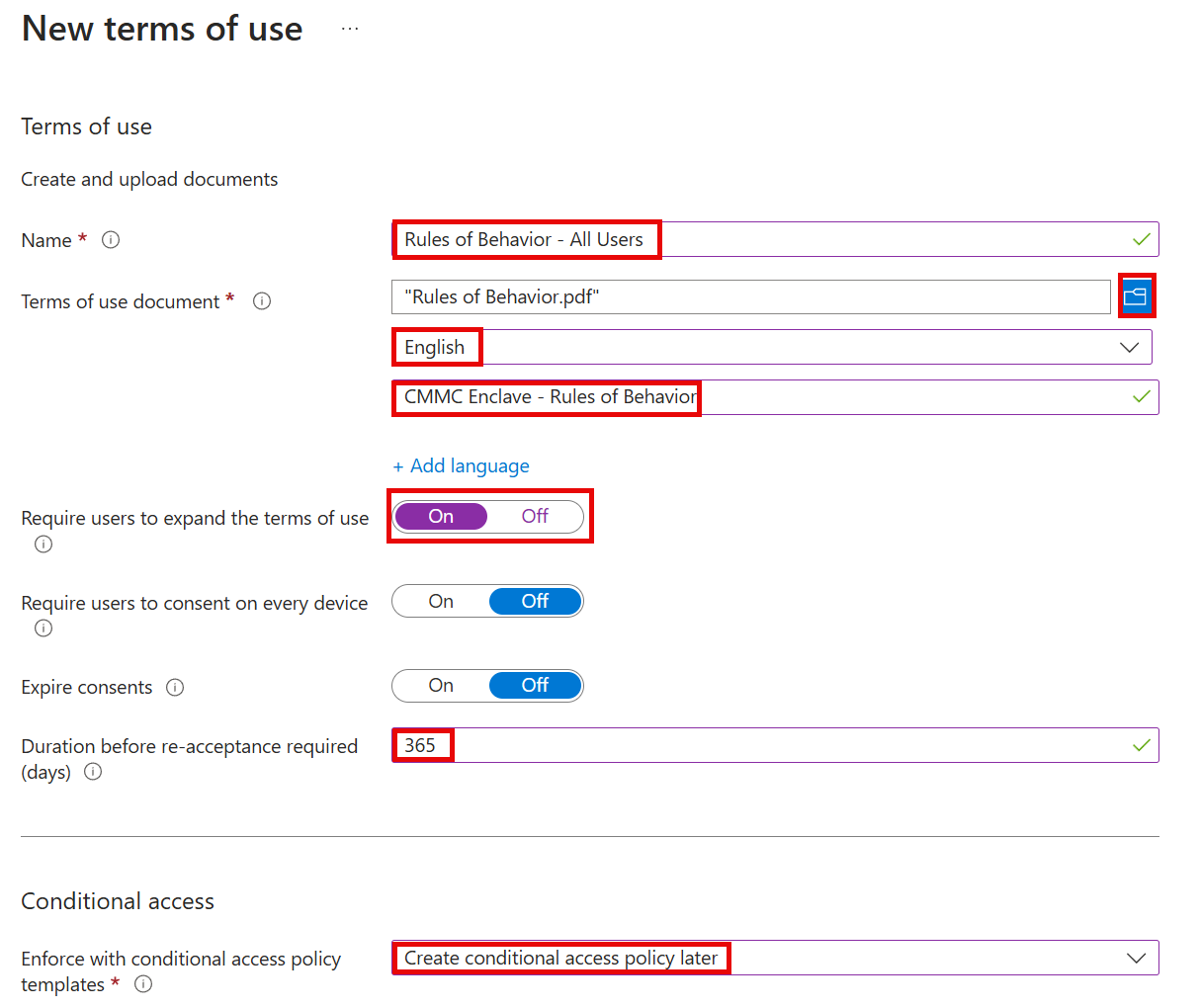Image resolution: width=1200 pixels, height=1008 pixels.
Task: Open the ellipsis menu beside New terms of use
Action: 349,28
